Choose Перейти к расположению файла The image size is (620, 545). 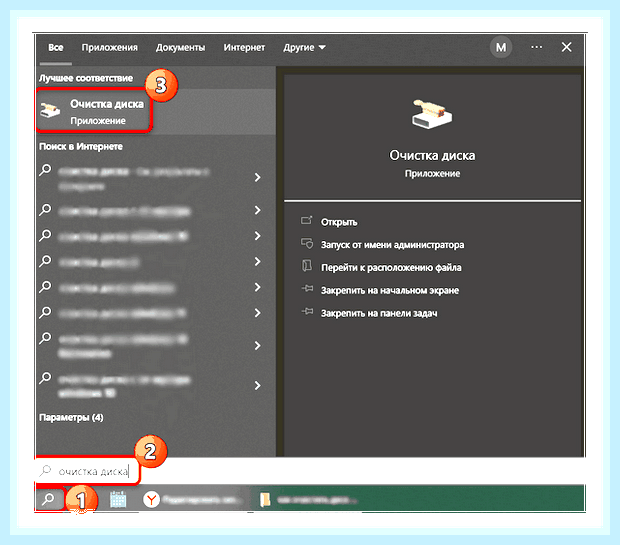[391, 268]
